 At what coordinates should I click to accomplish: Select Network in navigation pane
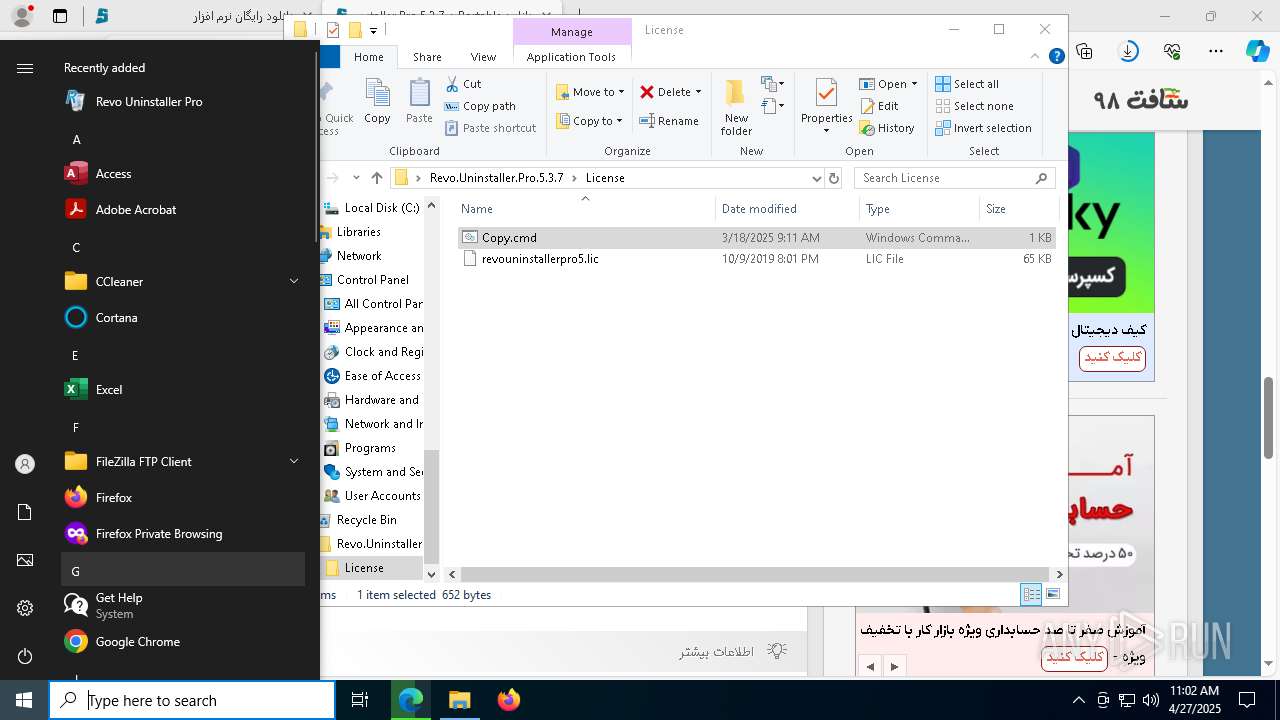(359, 256)
